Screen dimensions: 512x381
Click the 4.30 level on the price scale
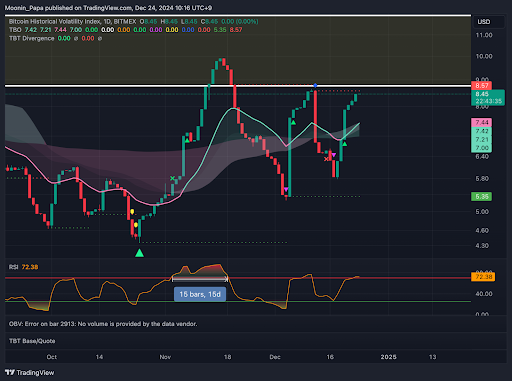pos(482,246)
